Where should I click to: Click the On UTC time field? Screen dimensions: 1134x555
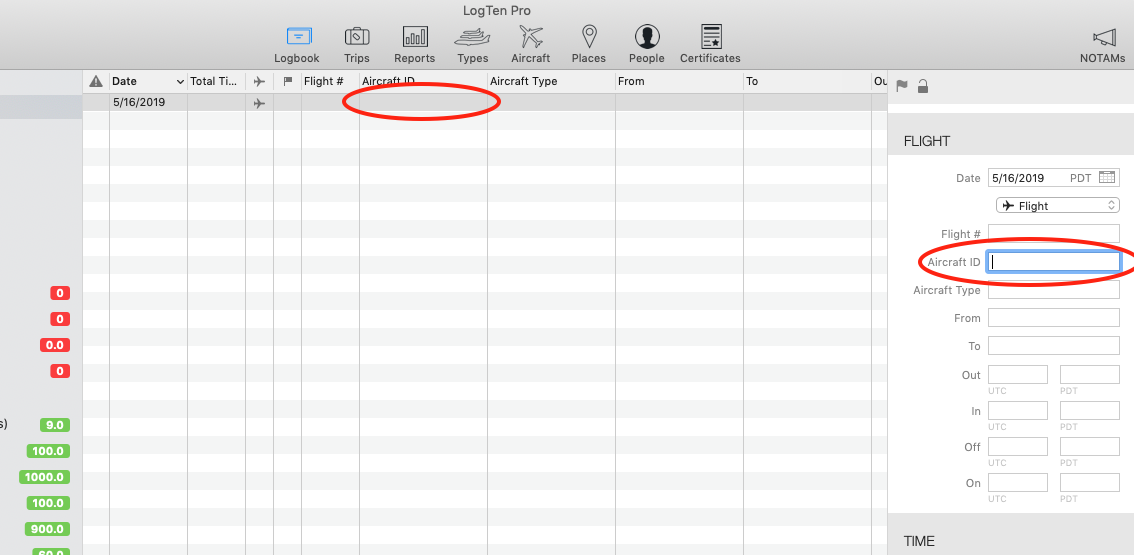point(1018,483)
